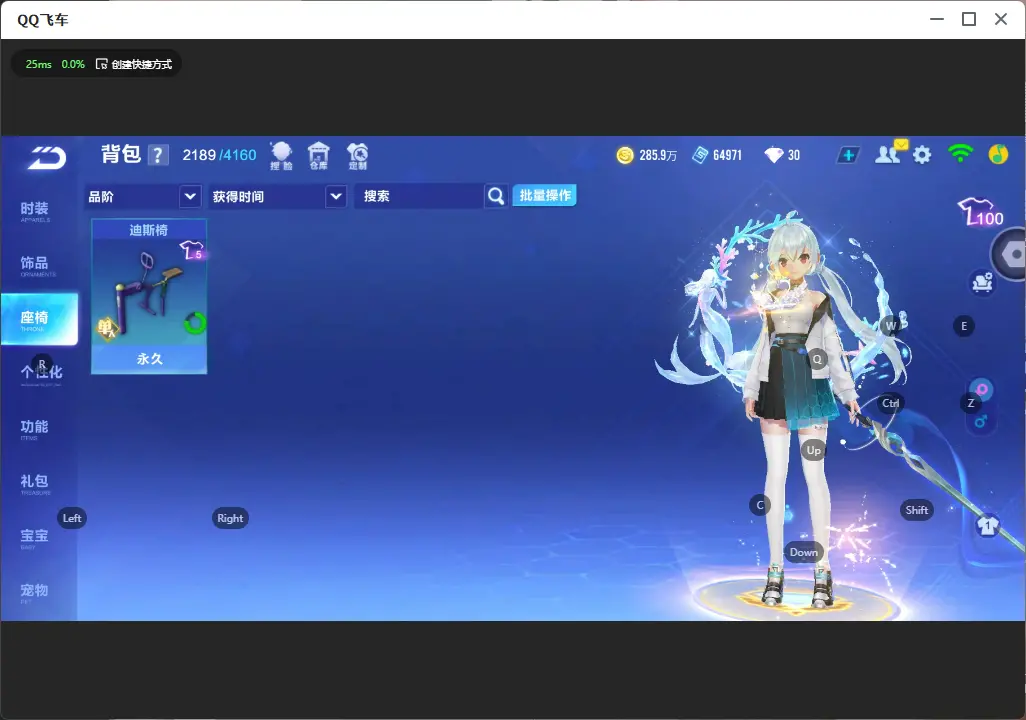Image resolution: width=1026 pixels, height=720 pixels.
Task: Click the 285.9万 coin amount
Action: [658, 155]
